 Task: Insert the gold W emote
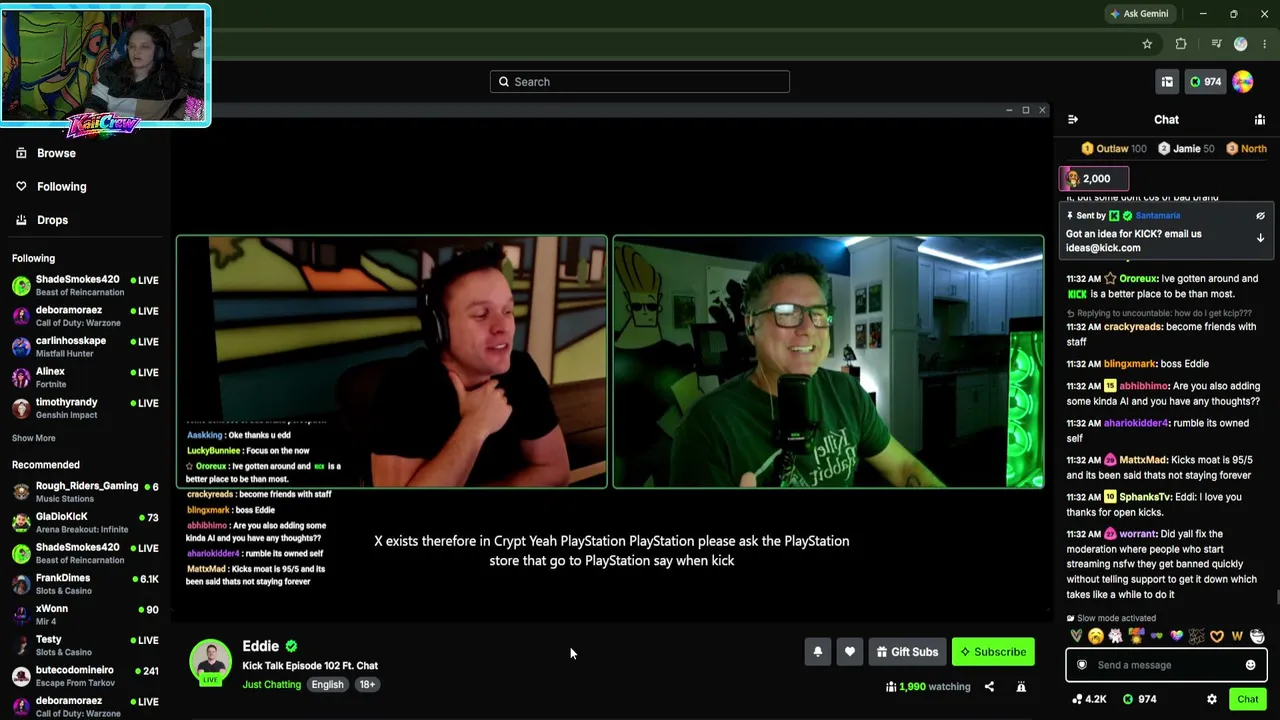point(1237,636)
